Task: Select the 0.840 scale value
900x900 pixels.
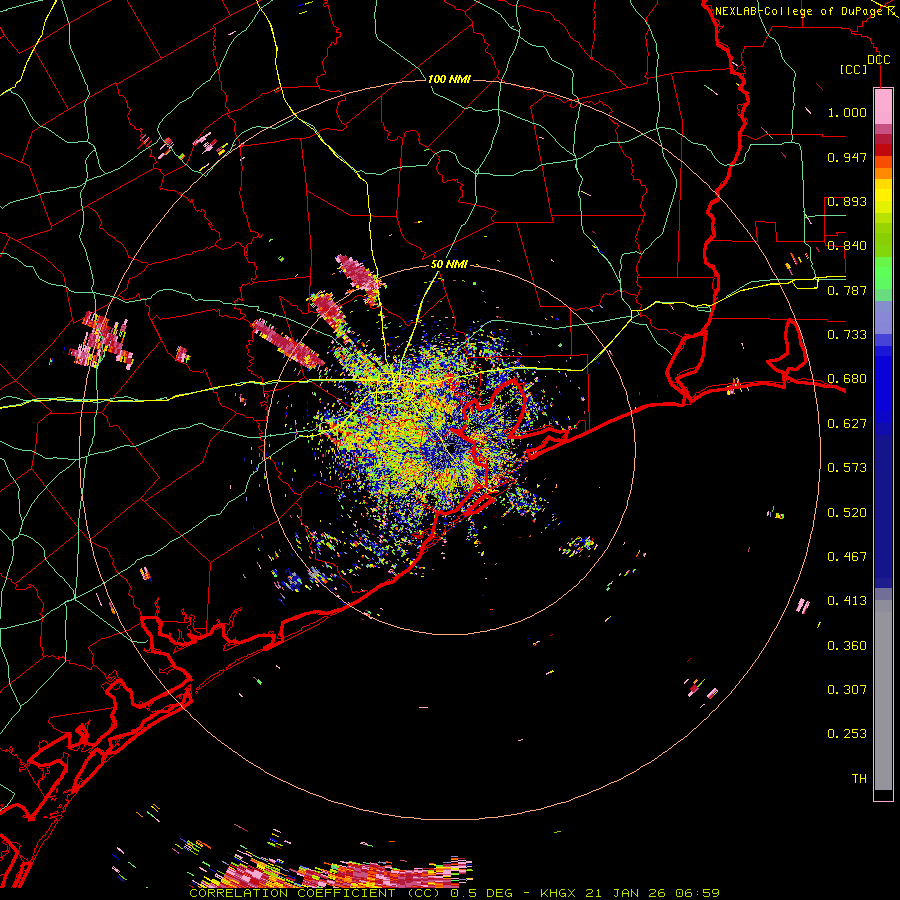Action: point(847,246)
